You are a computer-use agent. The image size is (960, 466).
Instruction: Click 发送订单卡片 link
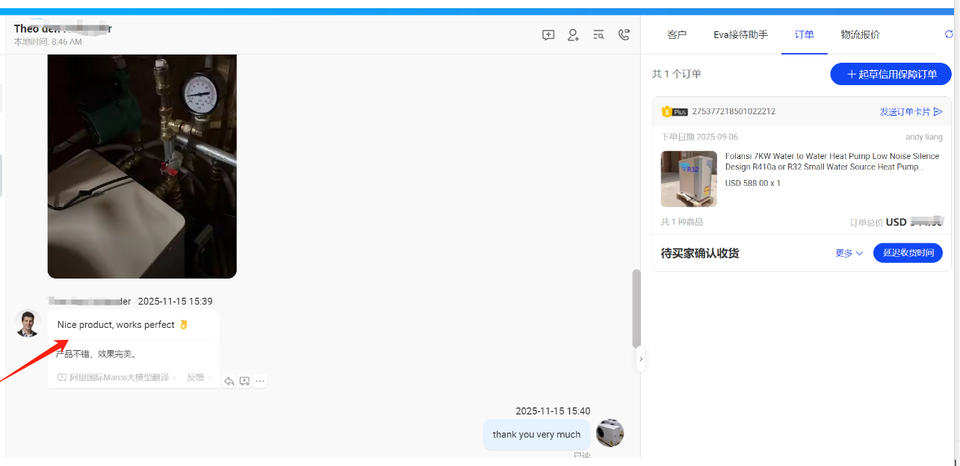[x=911, y=112]
